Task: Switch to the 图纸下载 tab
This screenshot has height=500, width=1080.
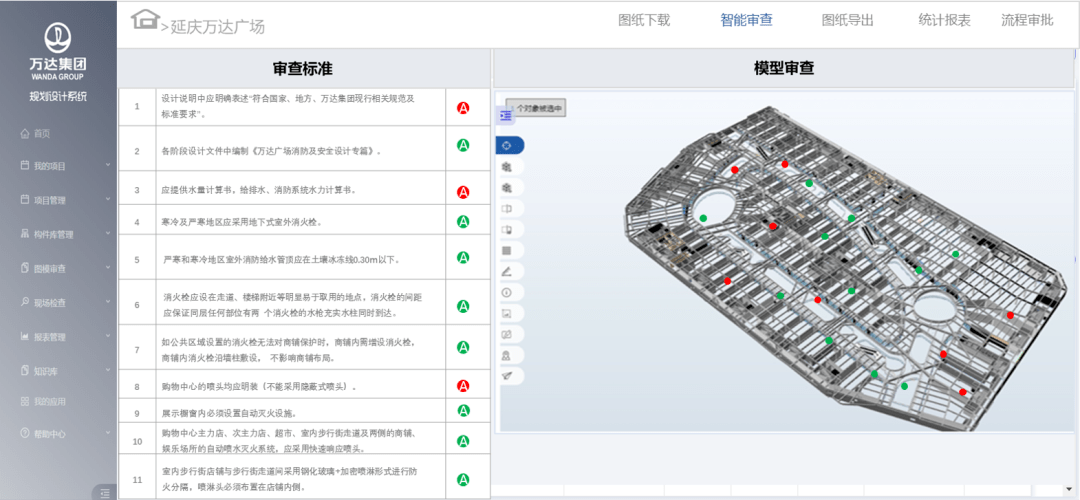Action: pyautogui.click(x=644, y=20)
